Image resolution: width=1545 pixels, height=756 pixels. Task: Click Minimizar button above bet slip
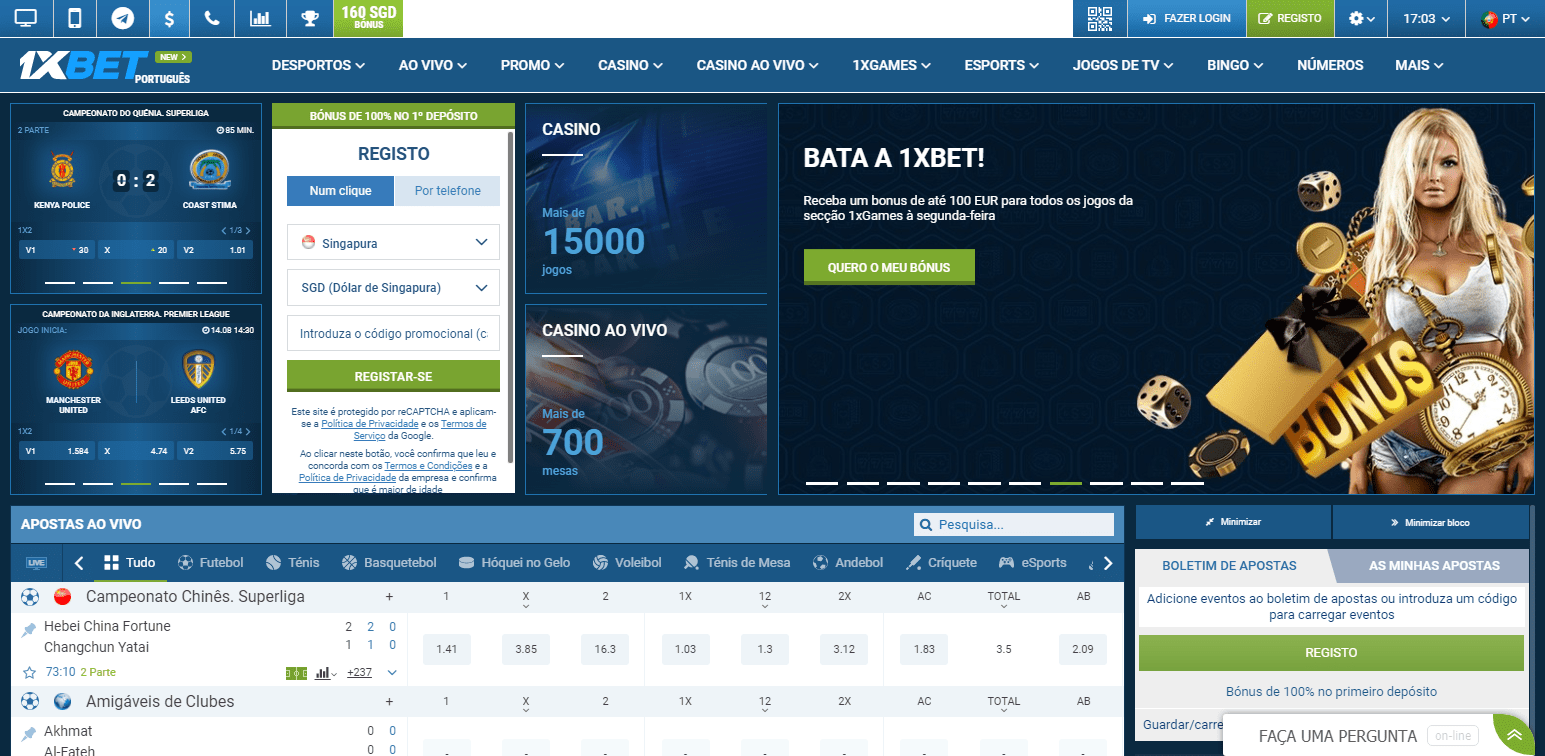coord(1233,522)
